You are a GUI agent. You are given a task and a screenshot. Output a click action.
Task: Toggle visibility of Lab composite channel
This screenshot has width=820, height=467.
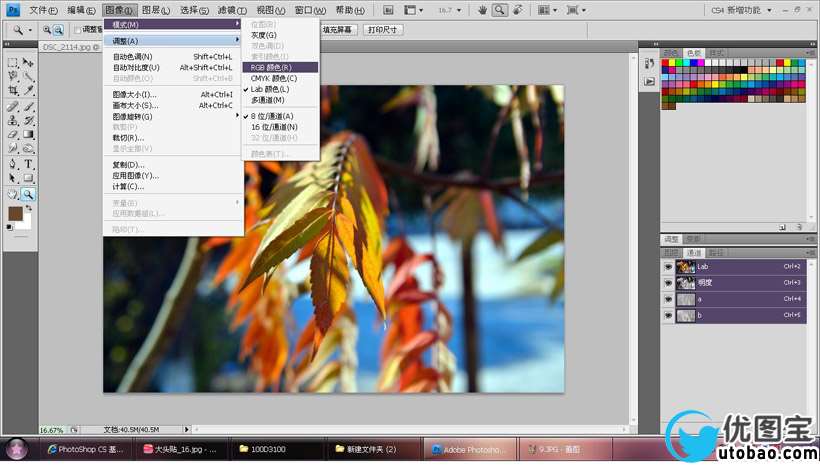click(x=668, y=267)
